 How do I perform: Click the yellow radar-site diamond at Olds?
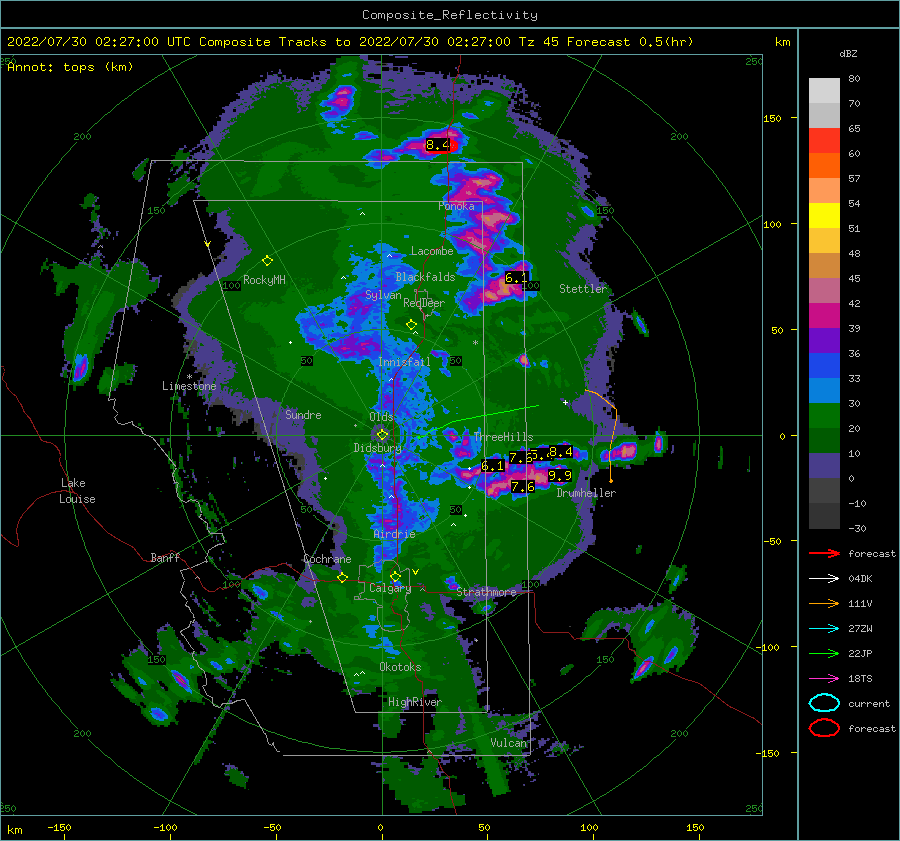382,435
